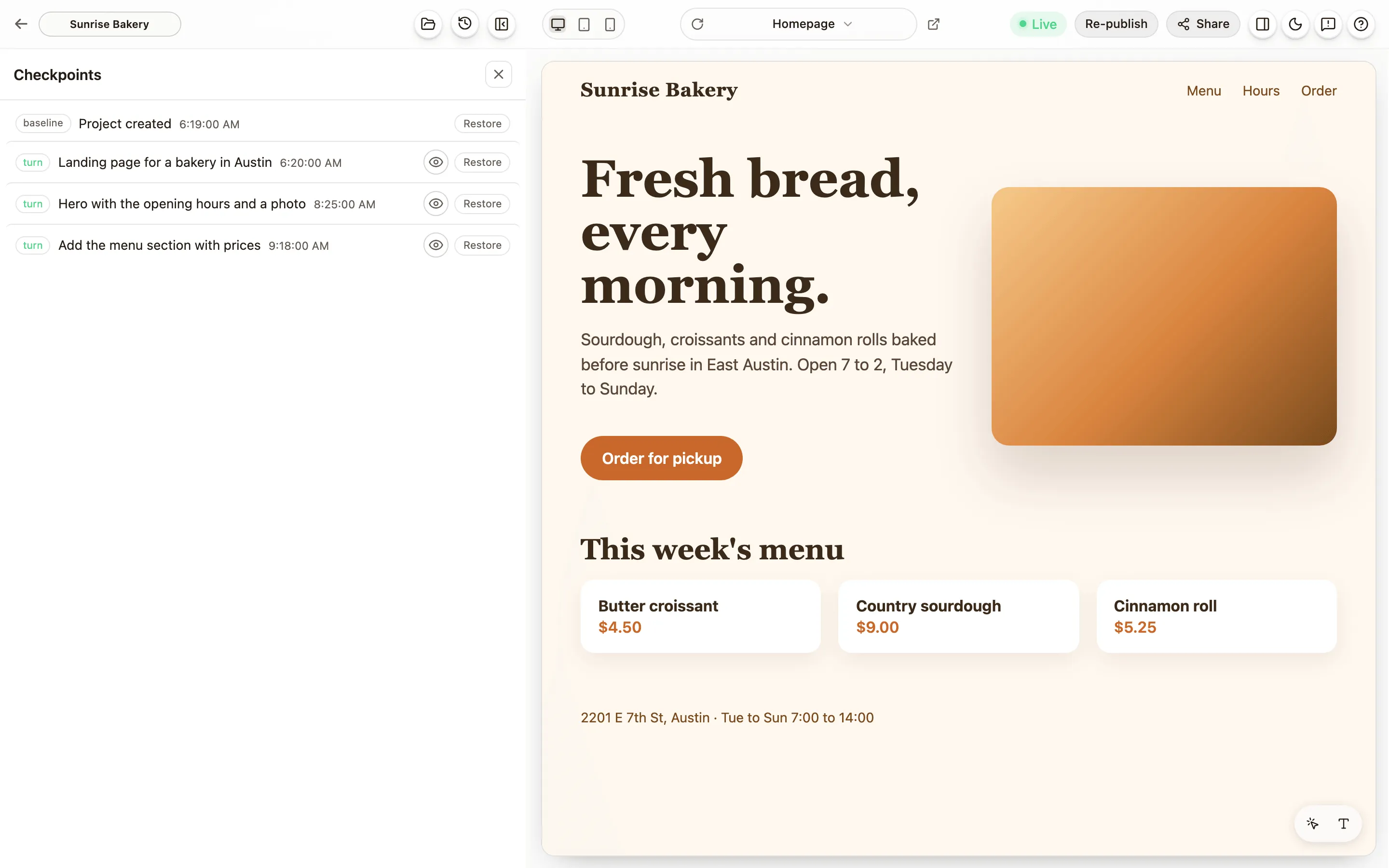
Task: Click the Live status indicator
Action: click(x=1038, y=24)
